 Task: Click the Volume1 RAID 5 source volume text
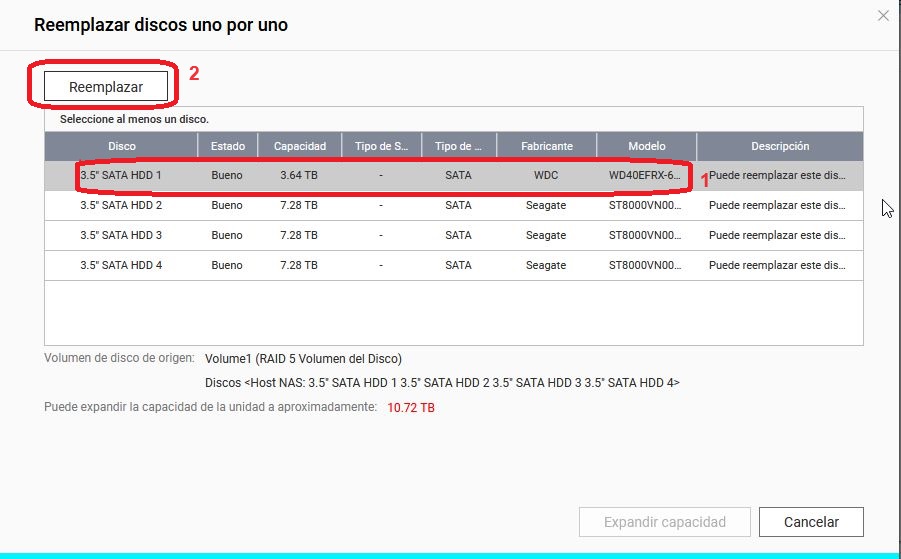point(303,358)
